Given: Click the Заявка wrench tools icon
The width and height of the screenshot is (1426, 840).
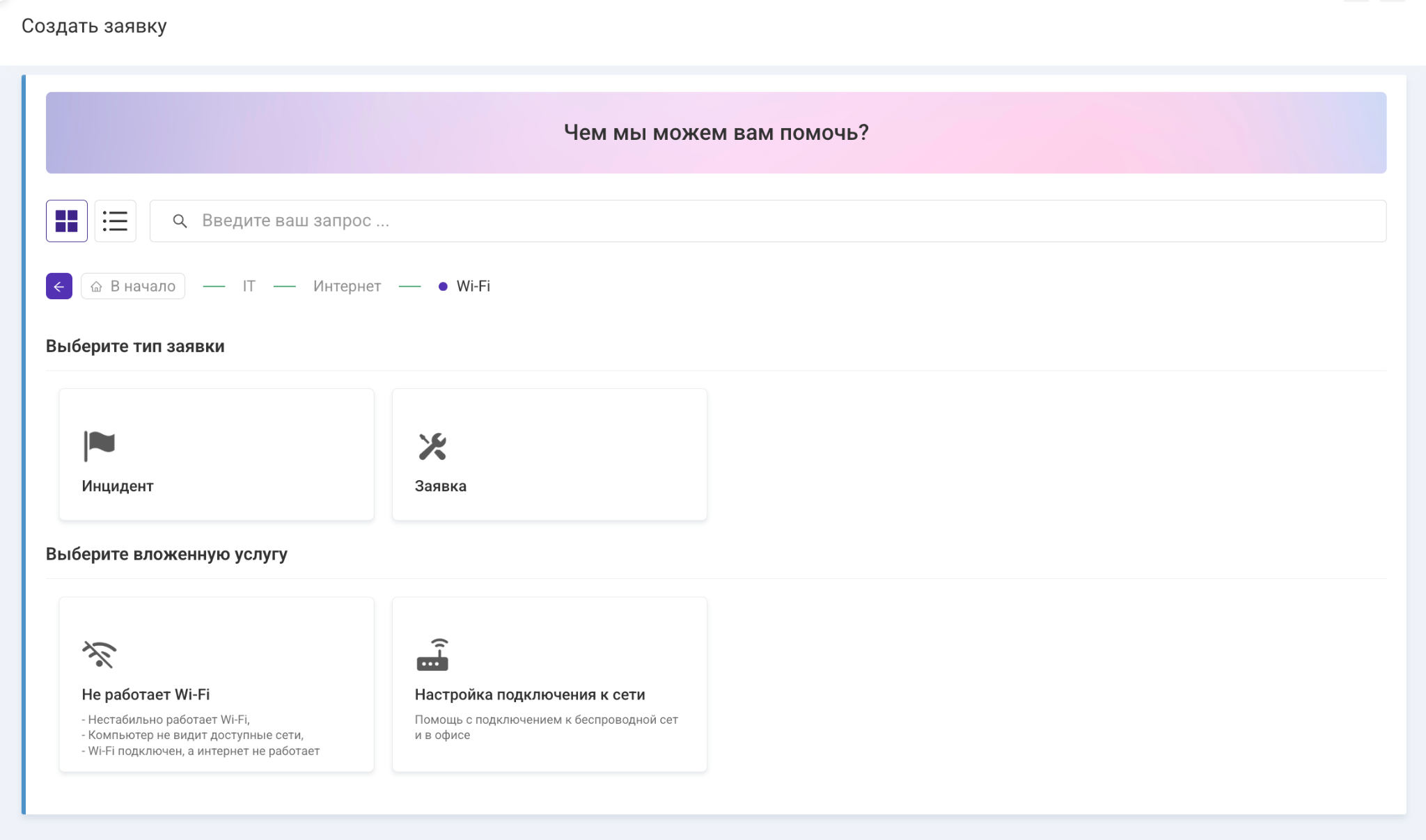Looking at the screenshot, I should 432,447.
